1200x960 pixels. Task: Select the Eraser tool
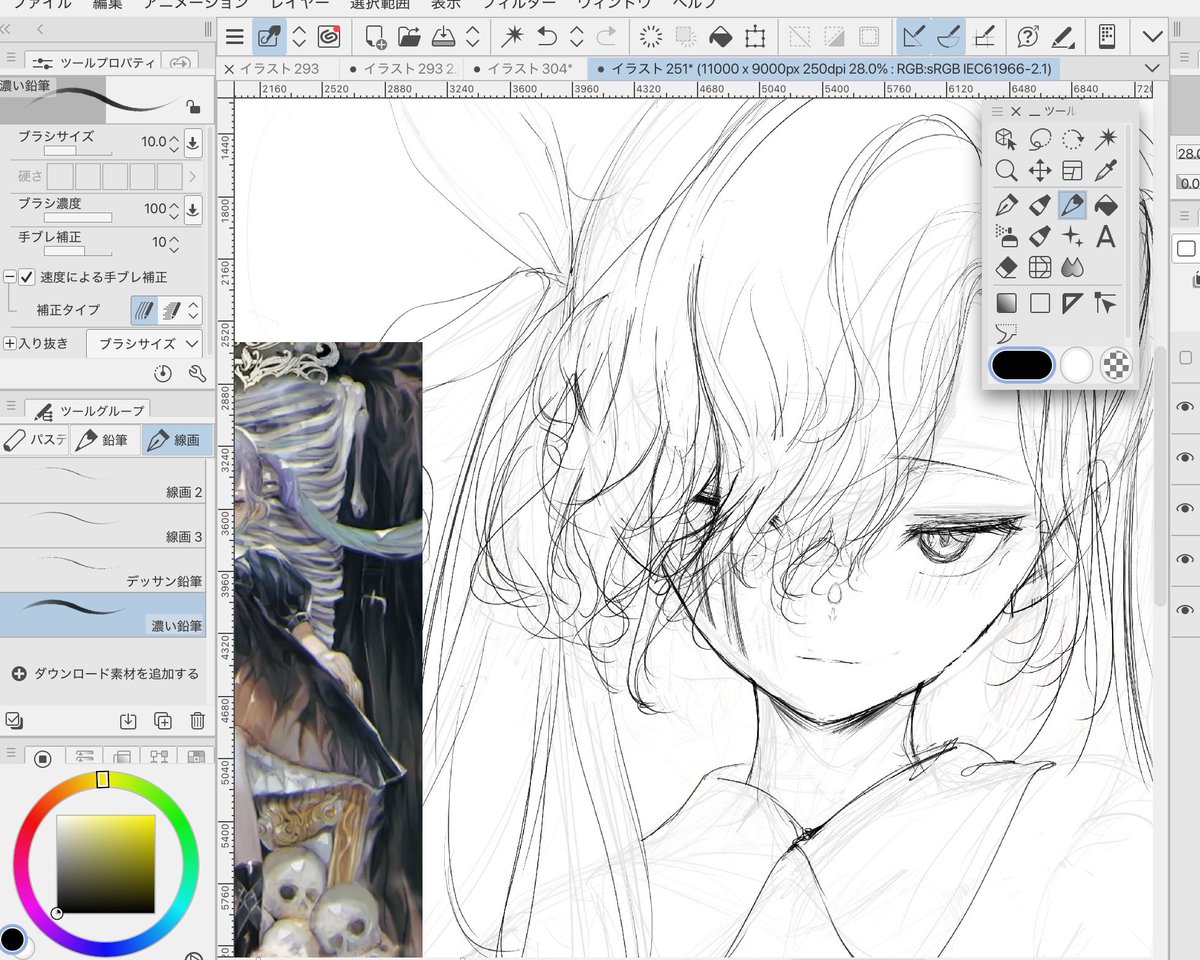(x=1006, y=268)
